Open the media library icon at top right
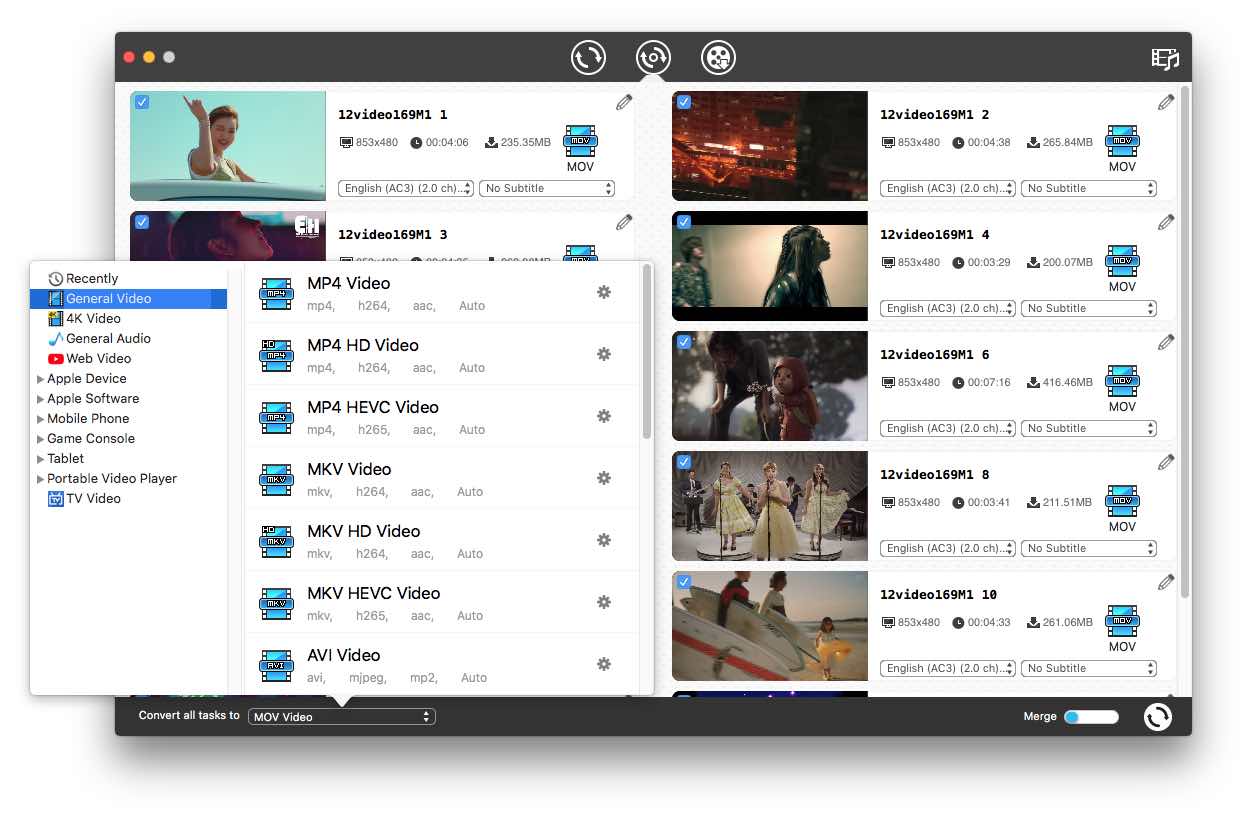 click(1165, 59)
